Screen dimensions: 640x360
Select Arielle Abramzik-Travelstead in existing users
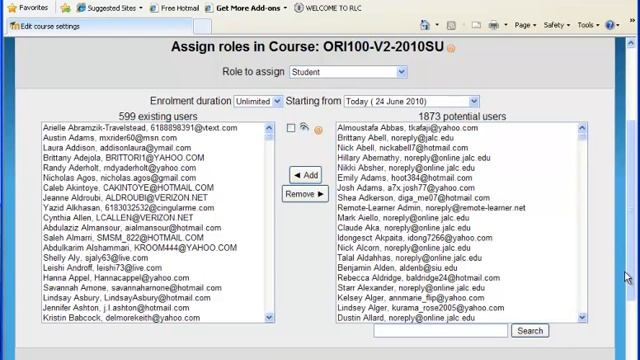(x=153, y=128)
